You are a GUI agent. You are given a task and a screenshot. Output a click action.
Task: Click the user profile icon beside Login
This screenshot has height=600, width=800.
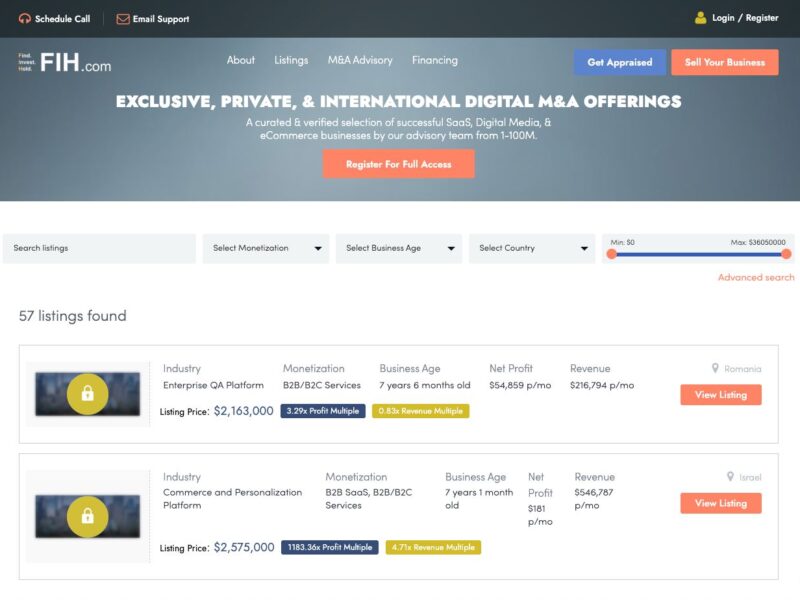[x=701, y=18]
